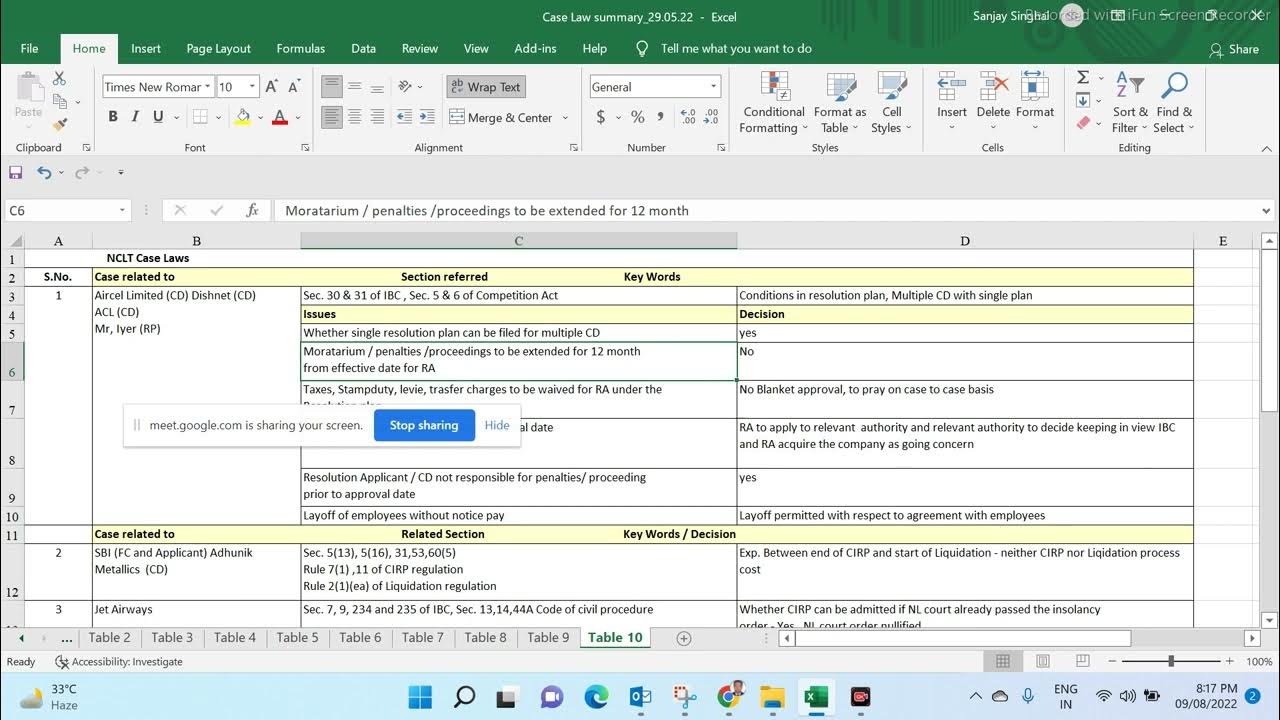The image size is (1280, 720).
Task: Click Stop sharing button
Action: click(424, 425)
